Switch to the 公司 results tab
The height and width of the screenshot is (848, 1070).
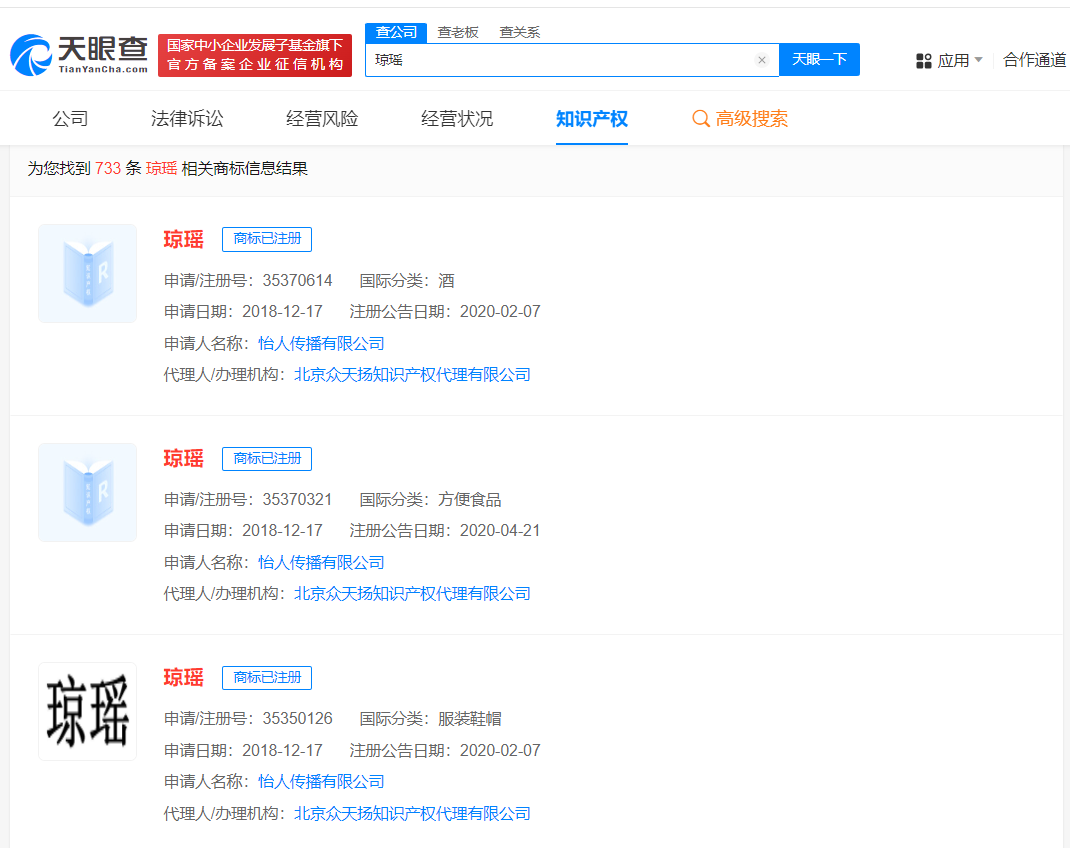click(x=69, y=119)
